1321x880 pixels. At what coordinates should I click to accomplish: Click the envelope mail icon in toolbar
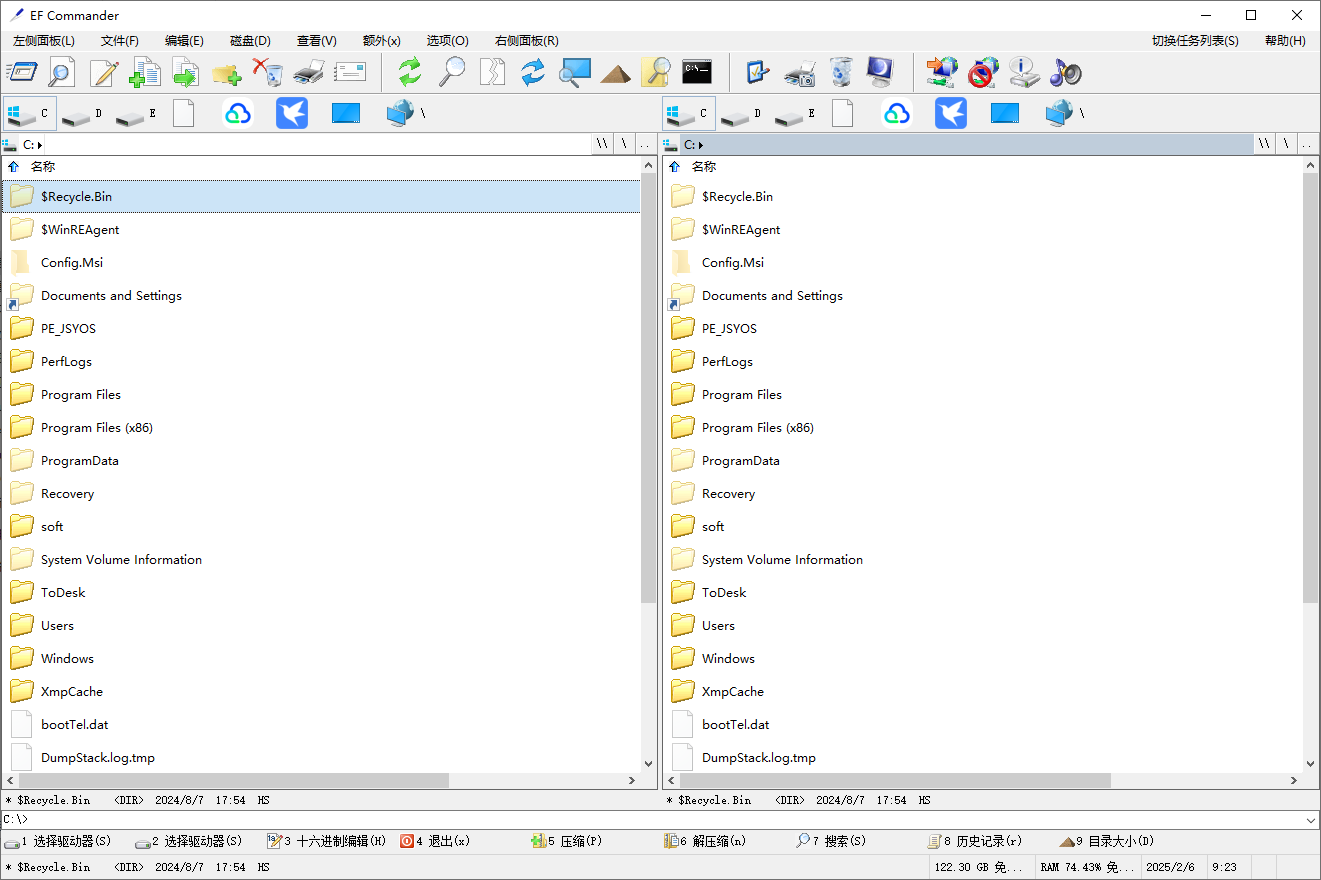(350, 72)
